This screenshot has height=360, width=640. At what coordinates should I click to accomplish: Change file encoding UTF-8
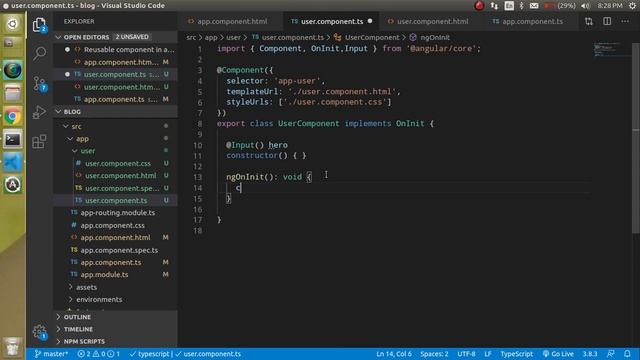point(466,354)
